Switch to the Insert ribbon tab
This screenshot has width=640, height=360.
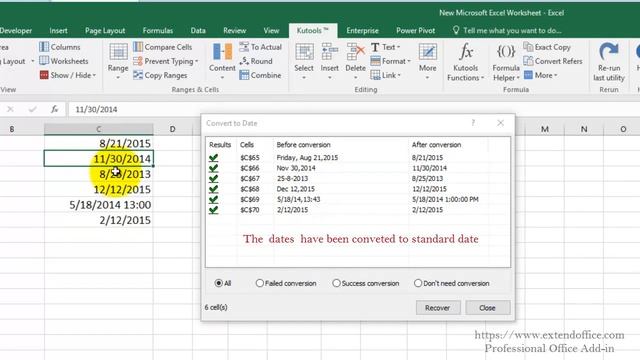[x=58, y=31]
